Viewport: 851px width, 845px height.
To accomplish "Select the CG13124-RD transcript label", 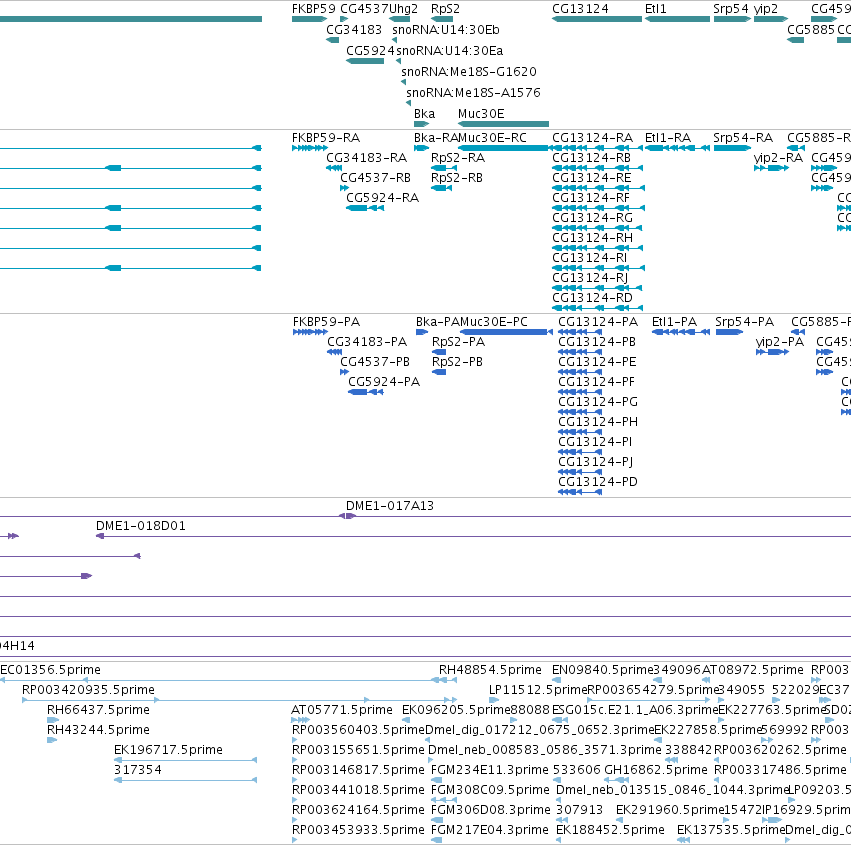I will tap(592, 298).
